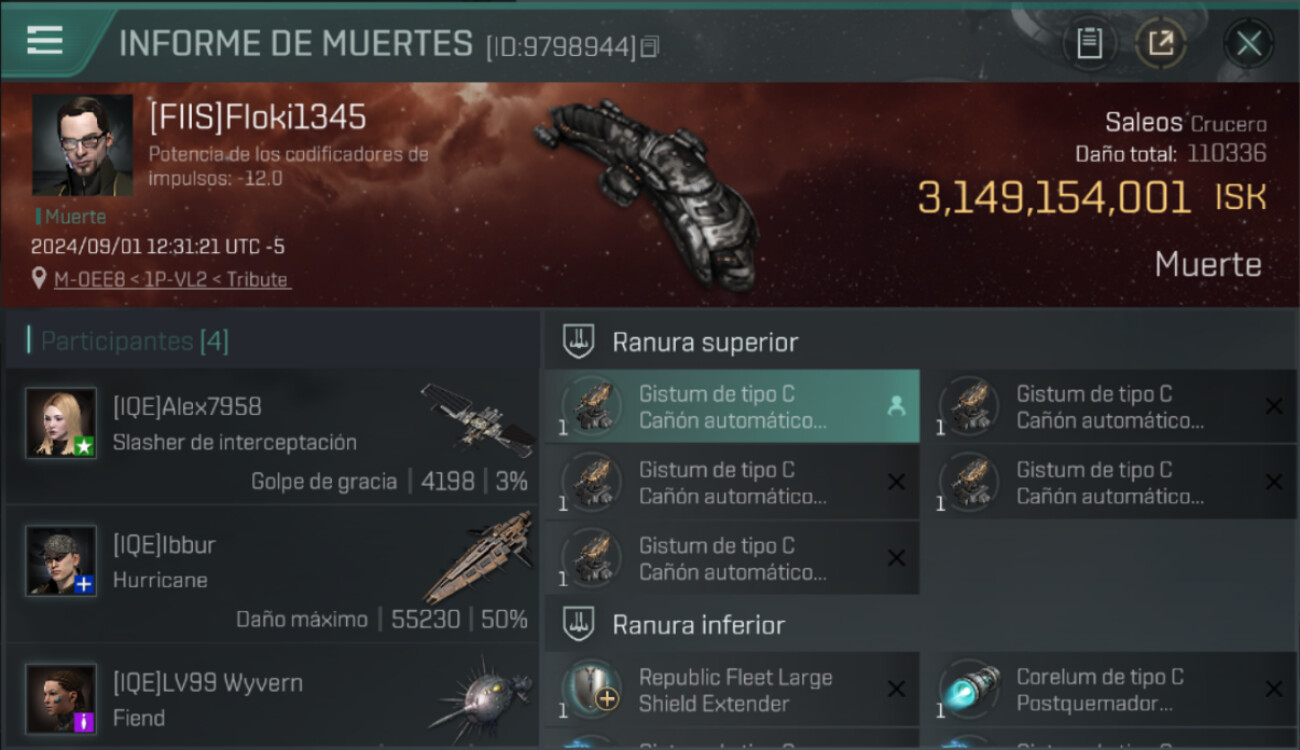Screen dimensions: 1300x750
Task: Select the Participantes [4] tab
Action: 135,341
